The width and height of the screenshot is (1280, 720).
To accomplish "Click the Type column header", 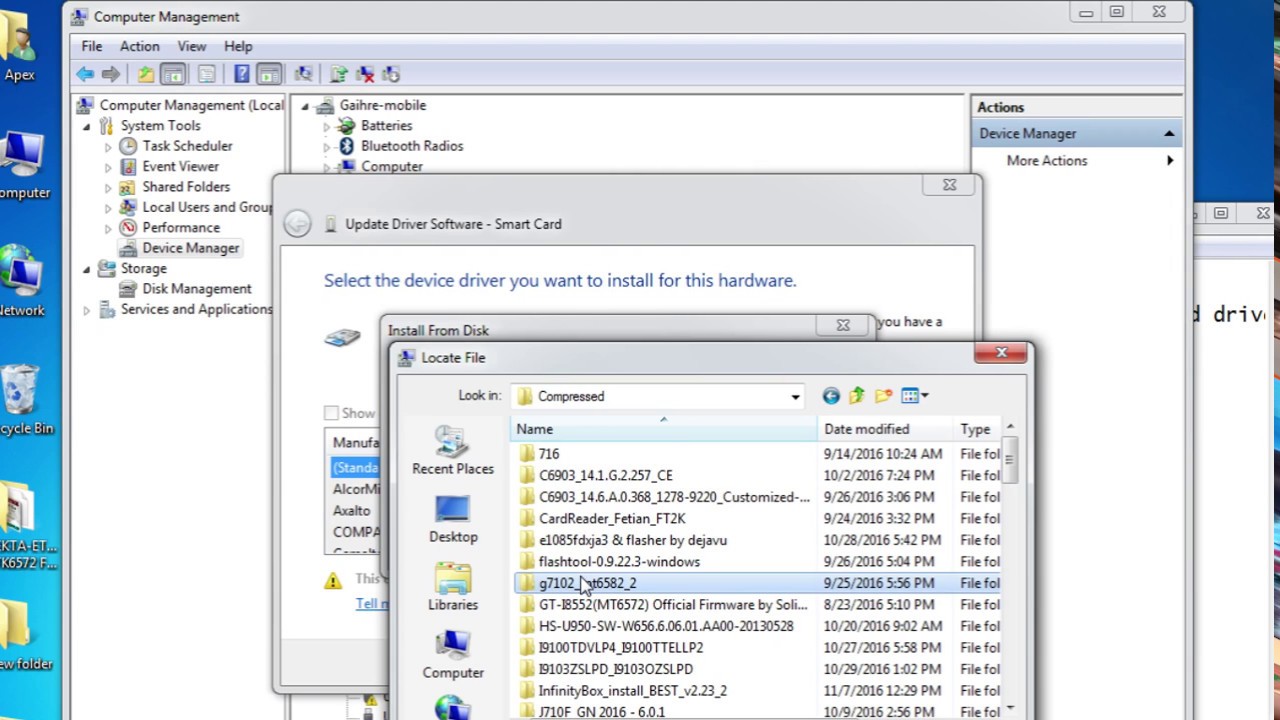I will click(x=977, y=429).
